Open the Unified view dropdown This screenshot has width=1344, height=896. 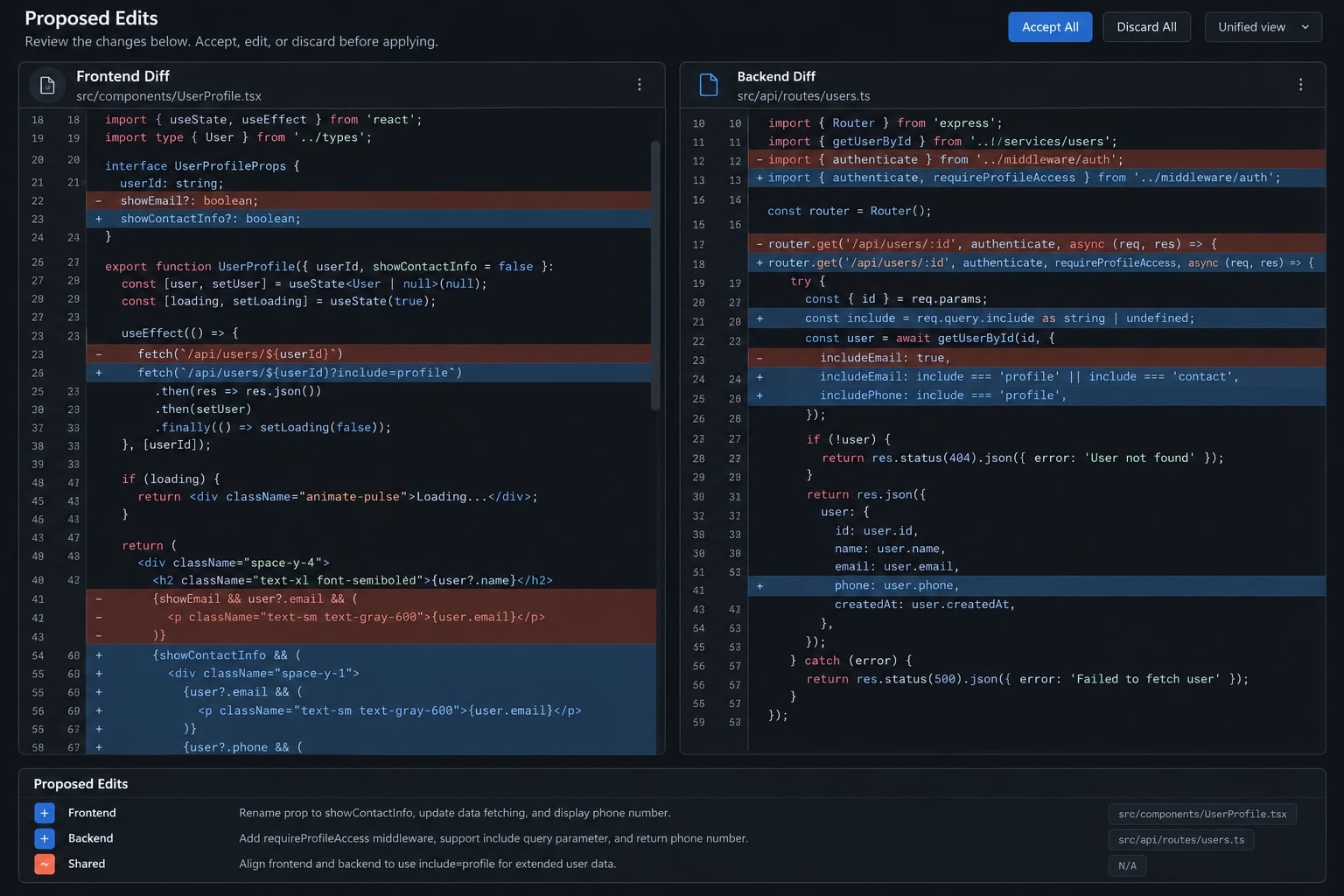click(x=1263, y=27)
